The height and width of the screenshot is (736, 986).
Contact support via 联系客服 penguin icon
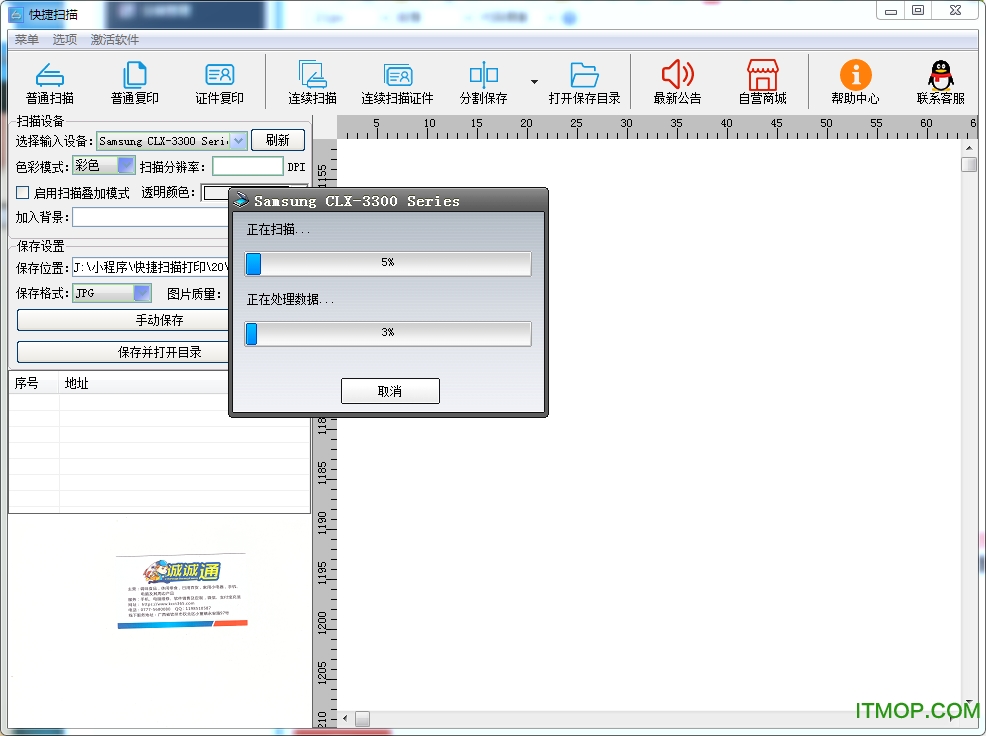click(940, 75)
